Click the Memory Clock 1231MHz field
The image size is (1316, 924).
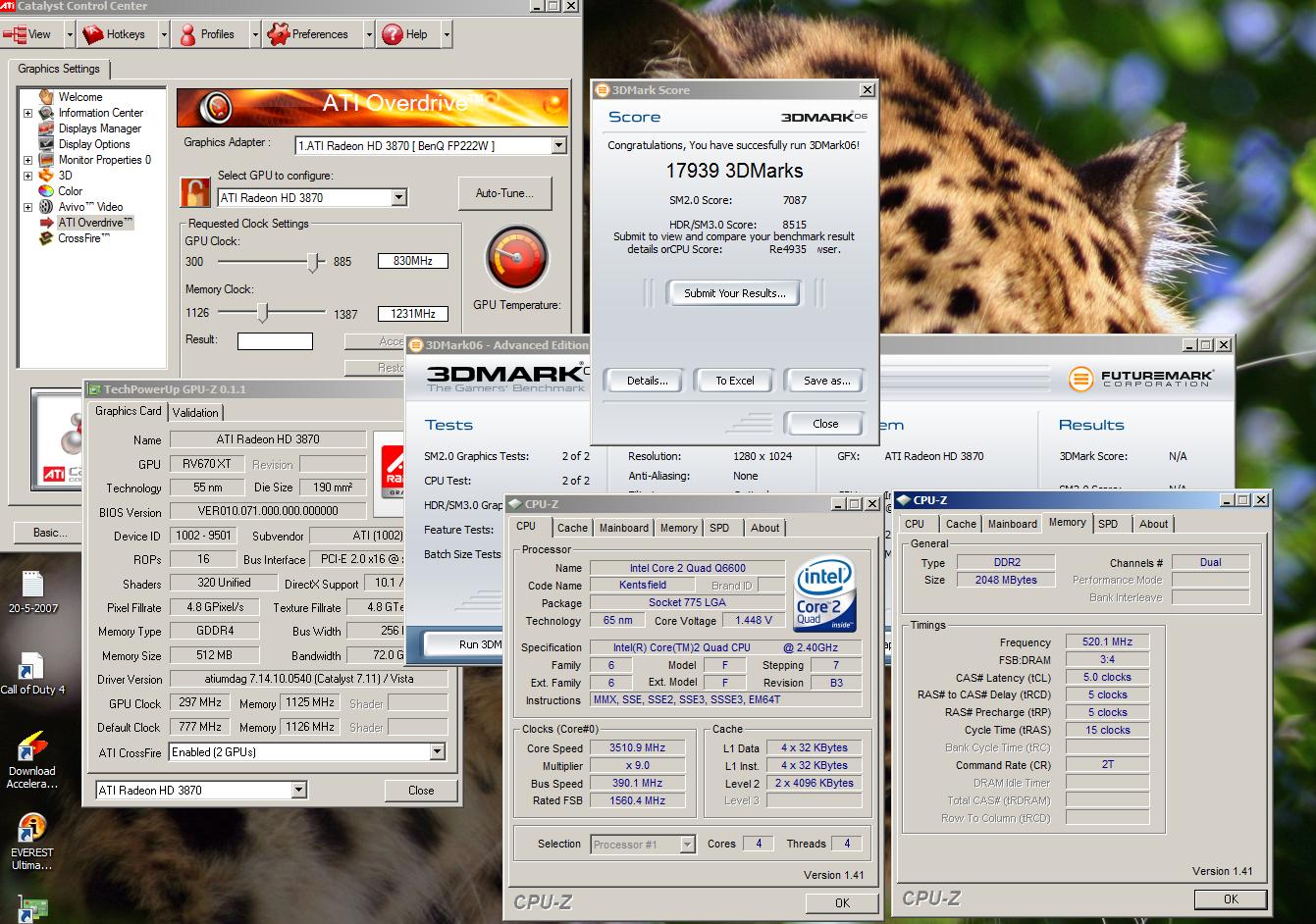(x=412, y=314)
